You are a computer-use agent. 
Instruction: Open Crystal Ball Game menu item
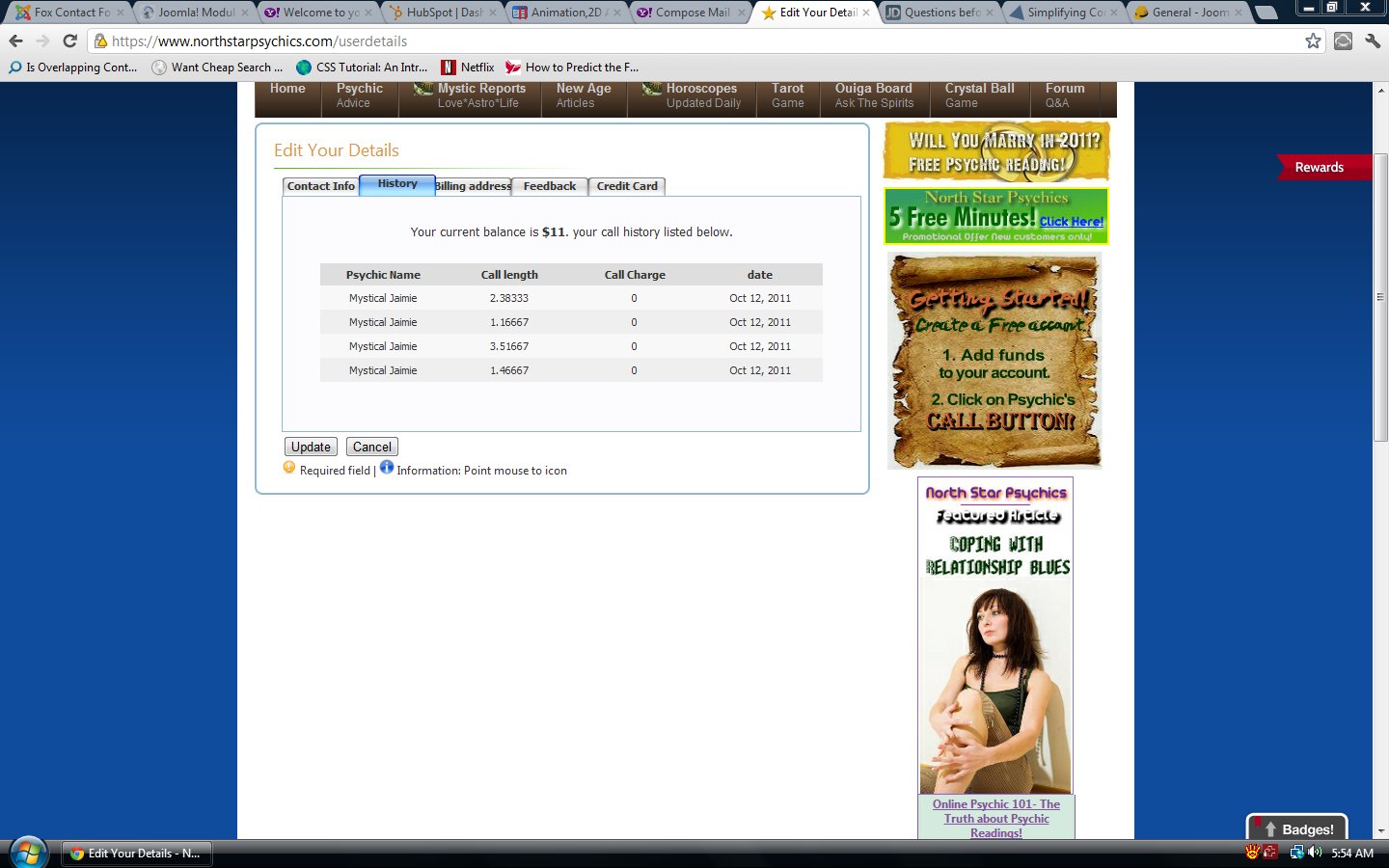pyautogui.click(x=979, y=95)
